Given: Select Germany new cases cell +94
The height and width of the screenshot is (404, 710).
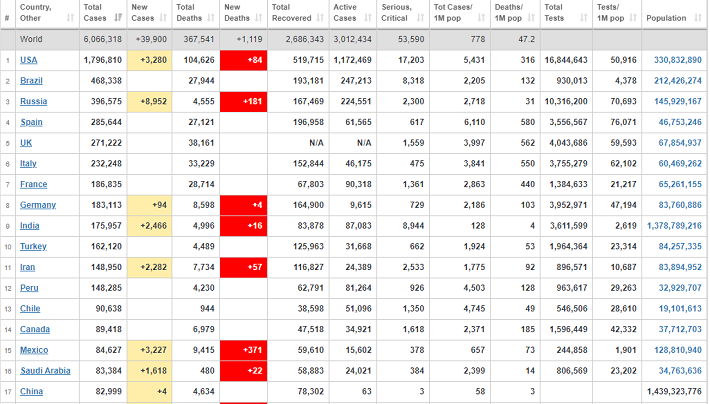Looking at the screenshot, I should click(150, 205).
